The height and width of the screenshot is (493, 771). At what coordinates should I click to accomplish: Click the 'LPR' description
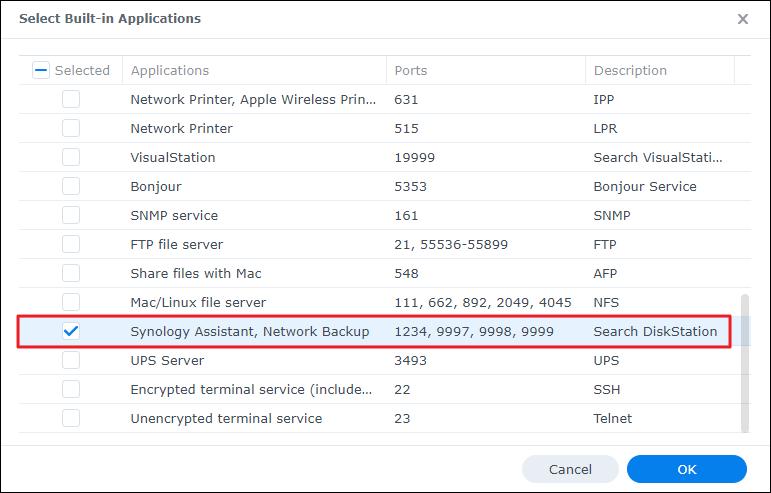605,129
